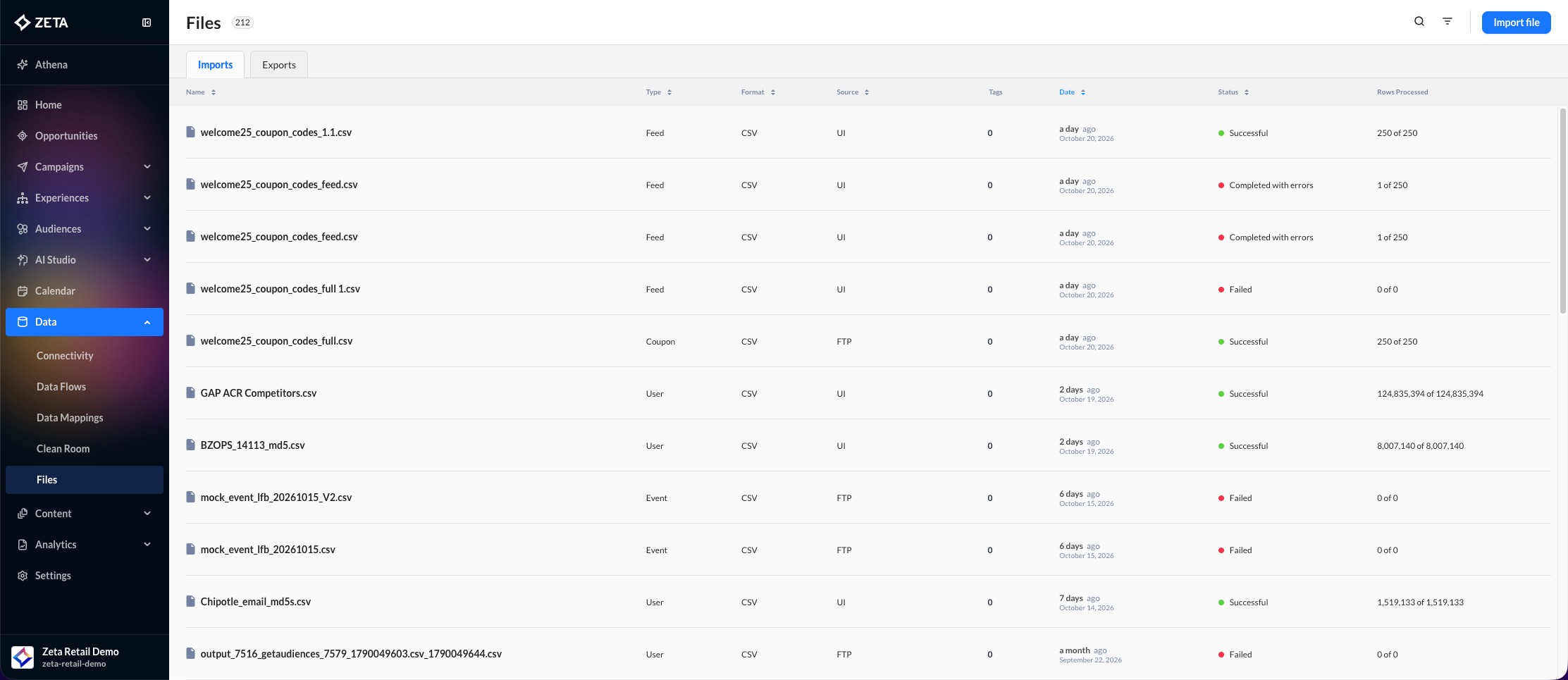Click the Import file button

pos(1517,23)
